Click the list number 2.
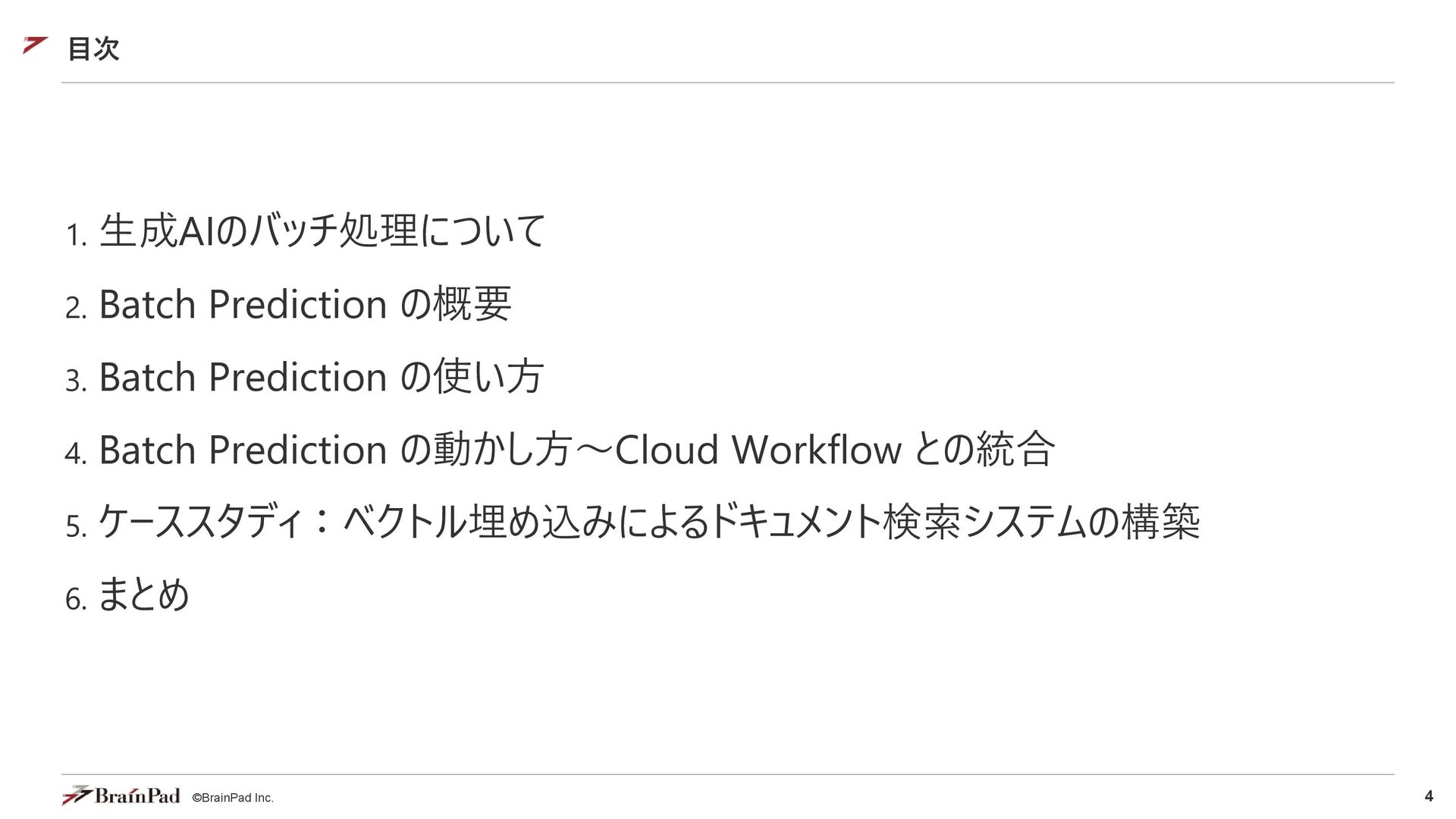 pyautogui.click(x=77, y=308)
